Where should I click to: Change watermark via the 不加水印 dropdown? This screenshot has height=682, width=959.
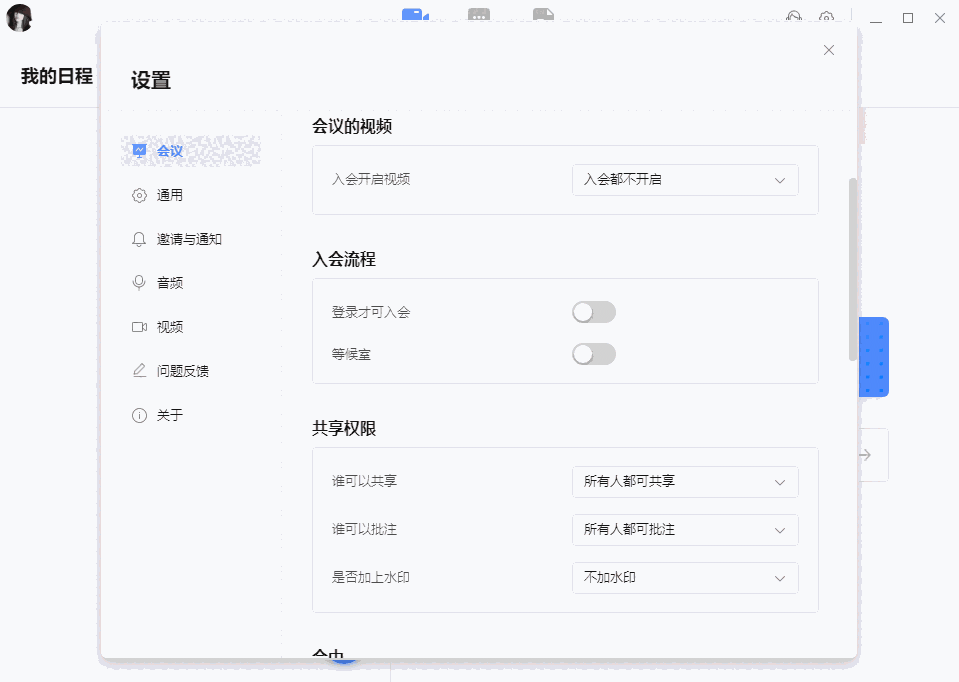[x=685, y=578]
